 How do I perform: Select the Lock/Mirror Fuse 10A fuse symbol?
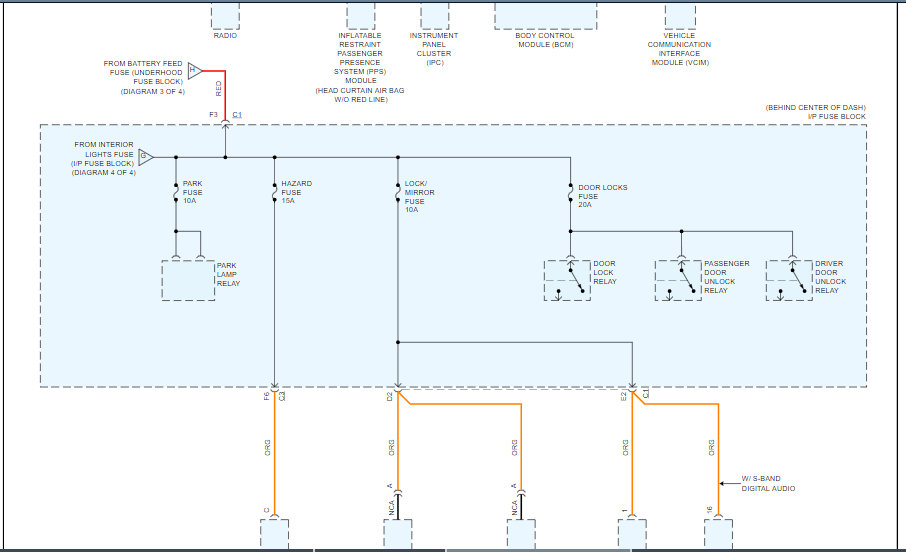[x=398, y=192]
